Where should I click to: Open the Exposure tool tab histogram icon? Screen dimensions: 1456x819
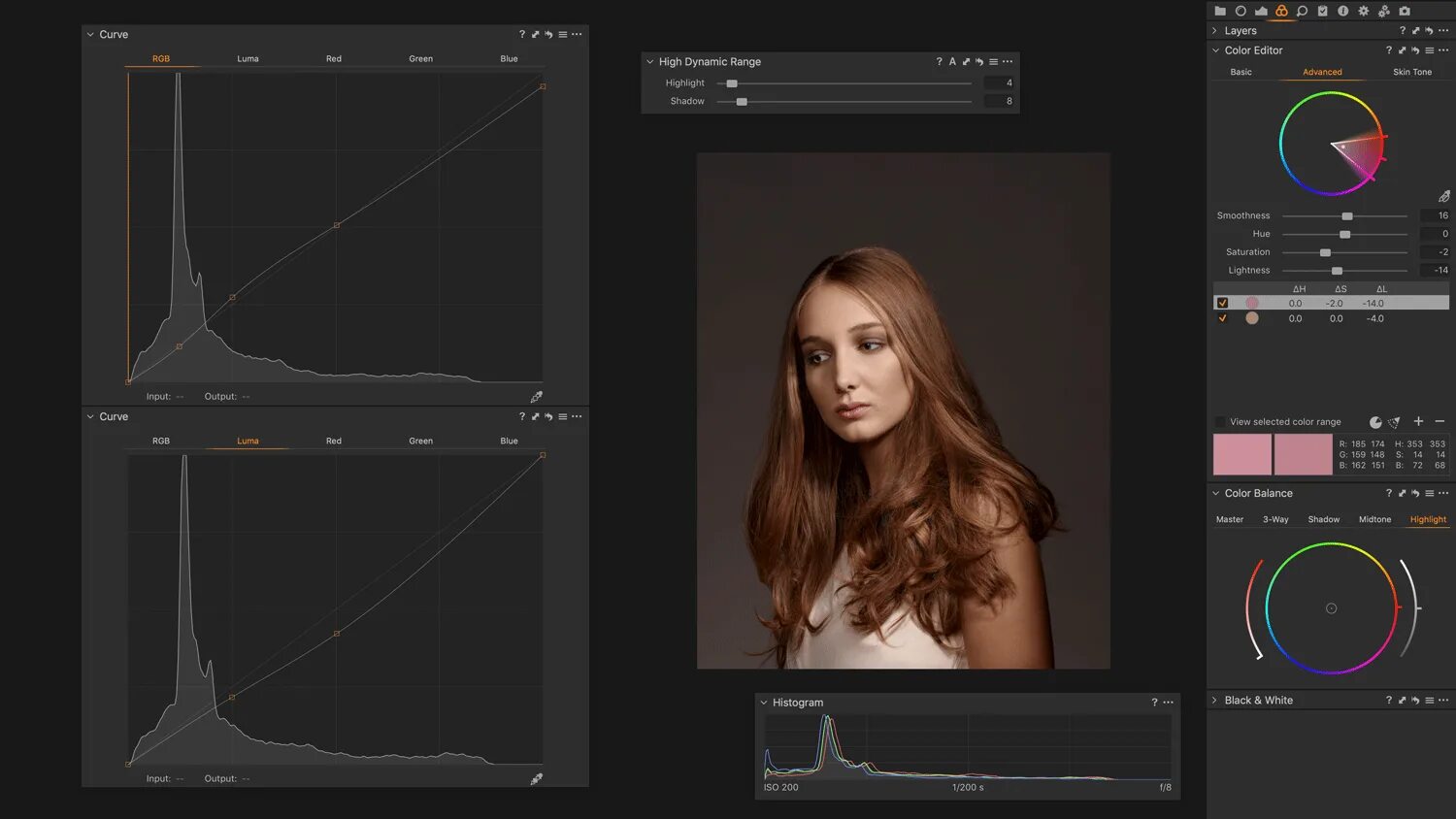[x=1261, y=11]
